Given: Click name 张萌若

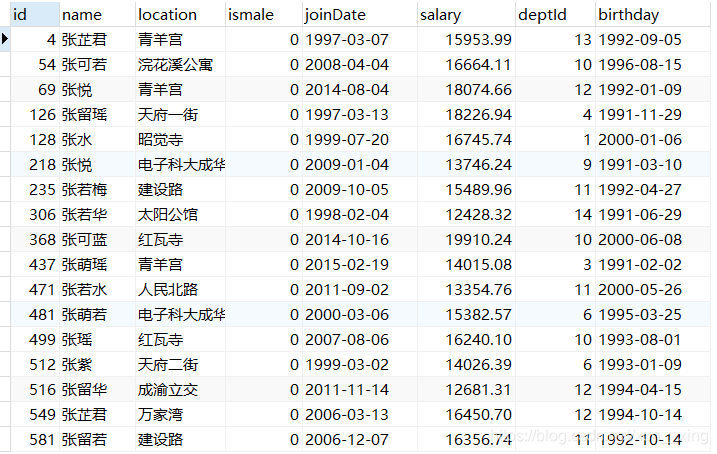Looking at the screenshot, I should pyautogui.click(x=97, y=315).
